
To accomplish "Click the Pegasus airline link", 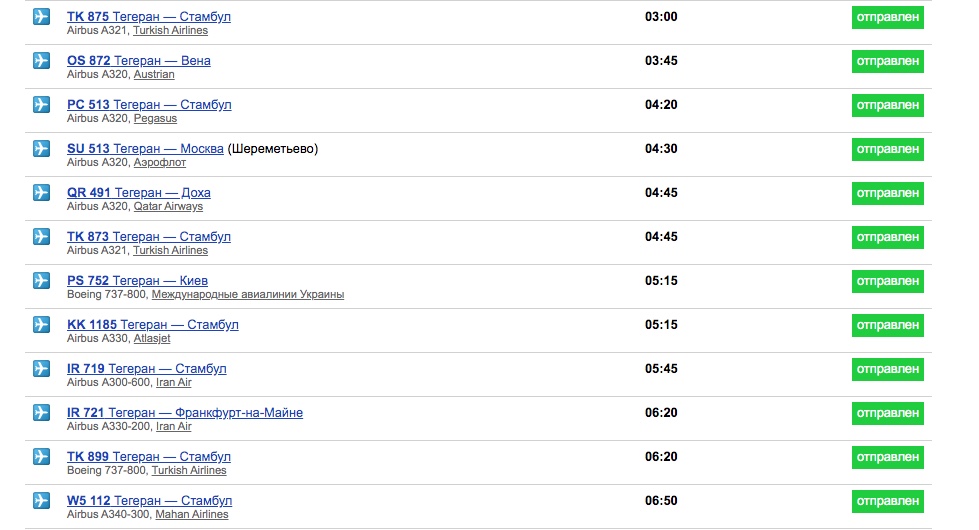I will [155, 119].
